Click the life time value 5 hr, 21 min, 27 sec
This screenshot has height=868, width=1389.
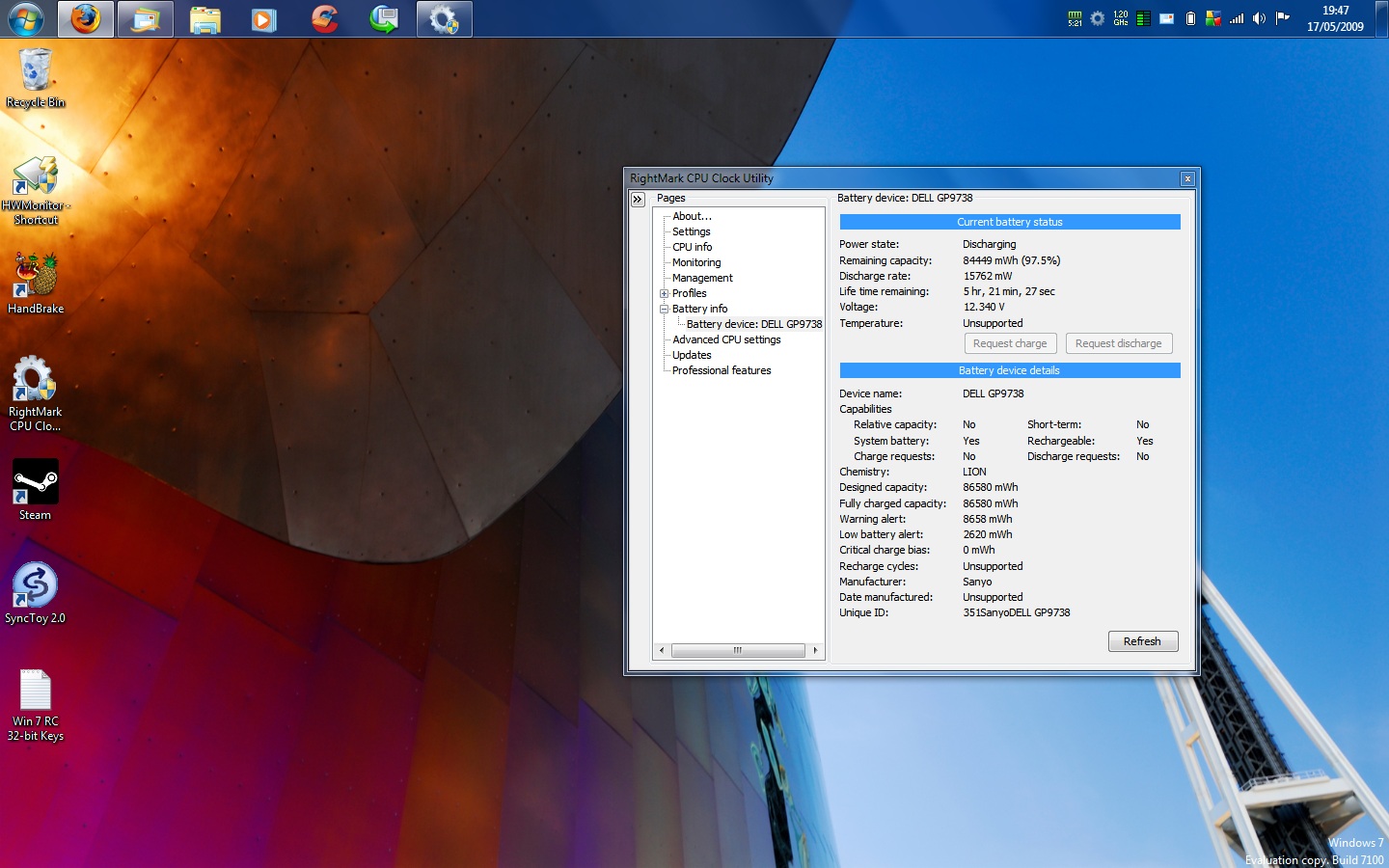pyautogui.click(x=1009, y=291)
